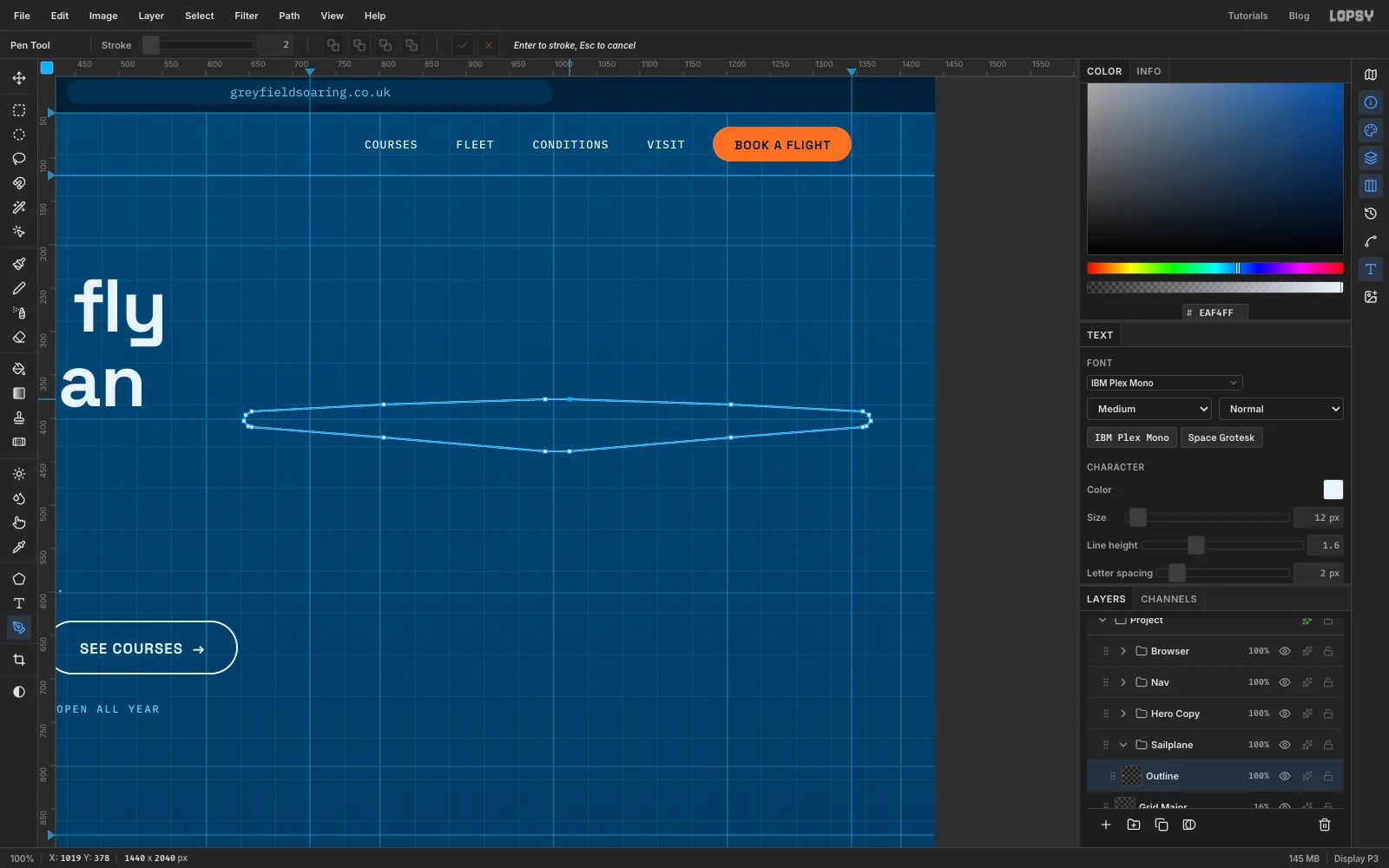Open the History panel icon

1371,214
